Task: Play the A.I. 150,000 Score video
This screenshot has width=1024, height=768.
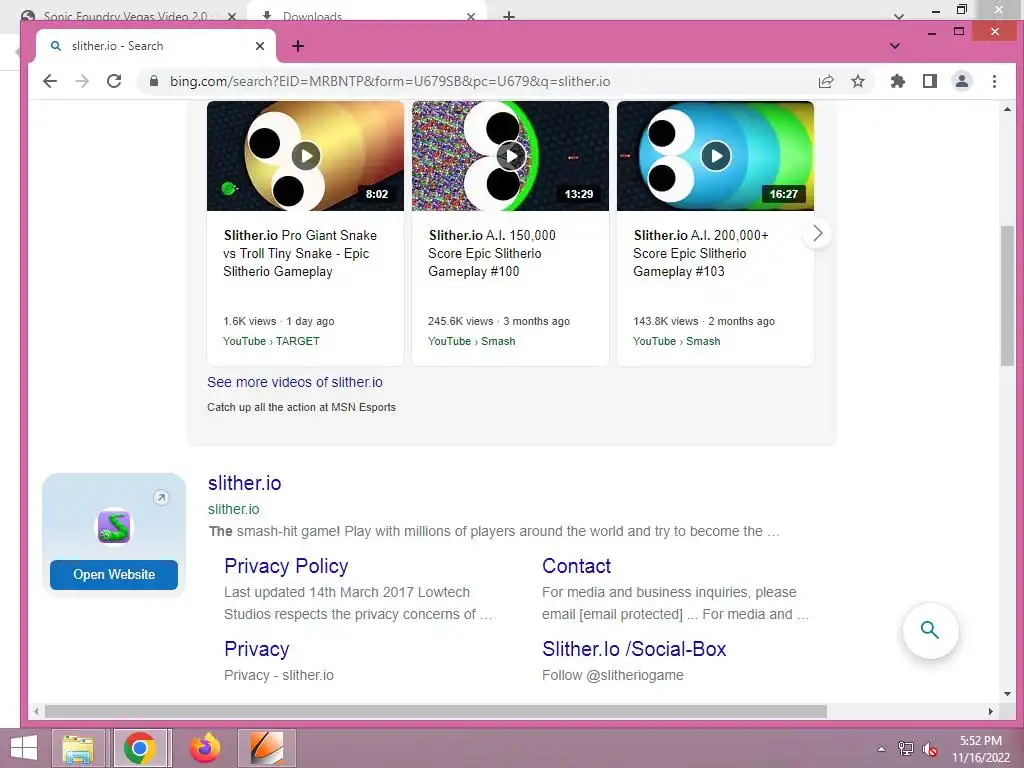Action: (x=511, y=156)
